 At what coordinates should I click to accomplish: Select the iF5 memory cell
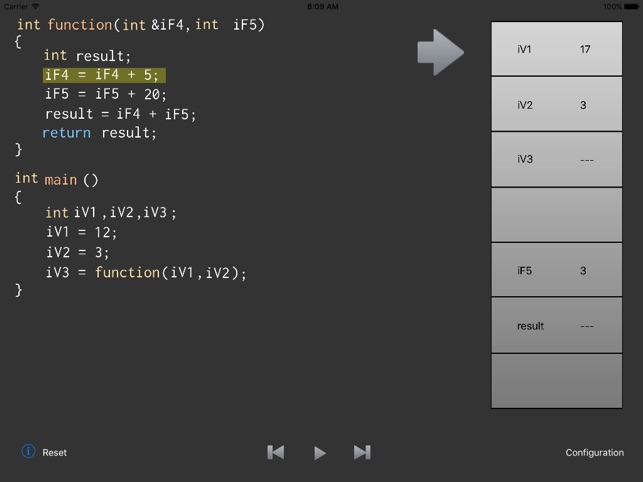(x=556, y=270)
